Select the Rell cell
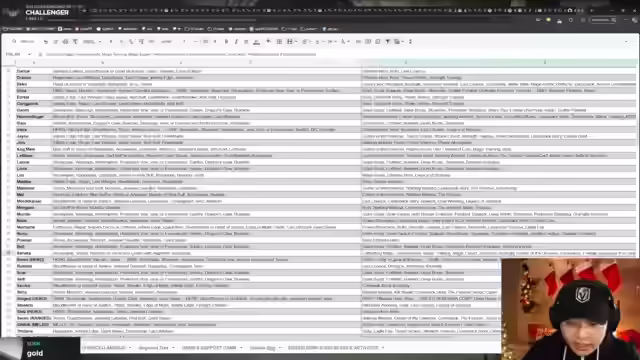This screenshot has width=640, height=360. pos(33,247)
